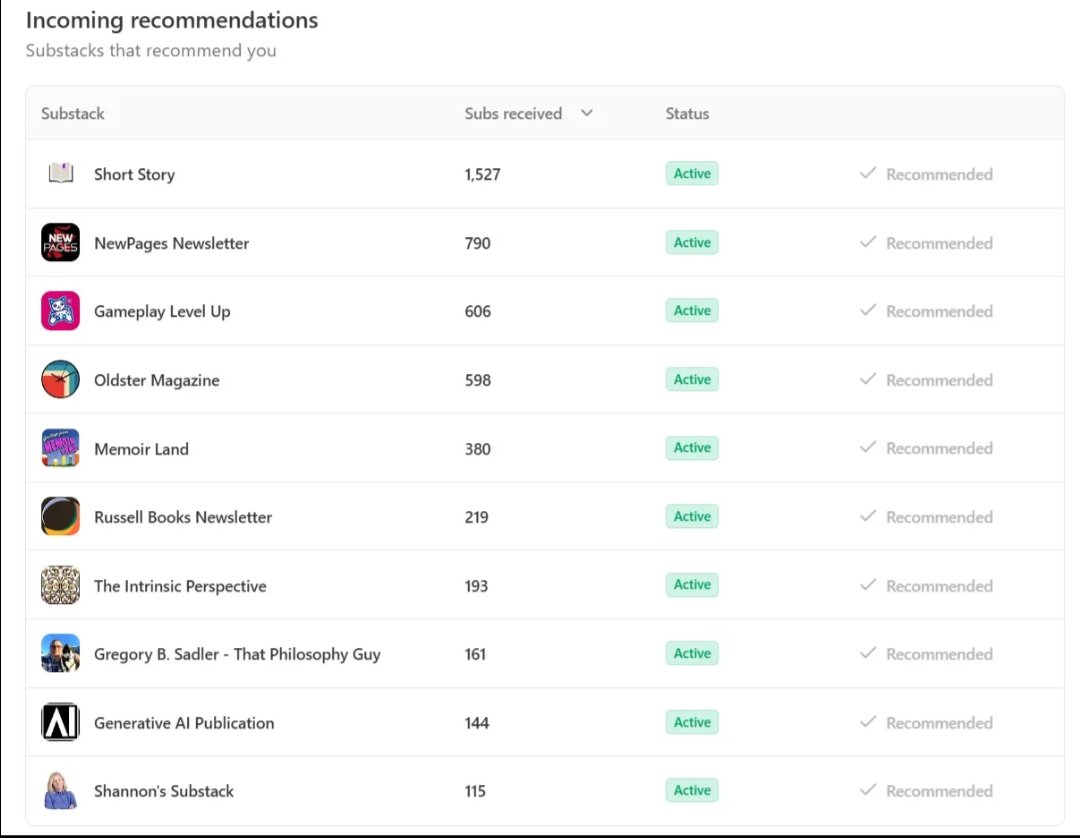Click the Gameplay Level Up pink icon
Viewport: 1080px width, 838px height.
point(61,311)
